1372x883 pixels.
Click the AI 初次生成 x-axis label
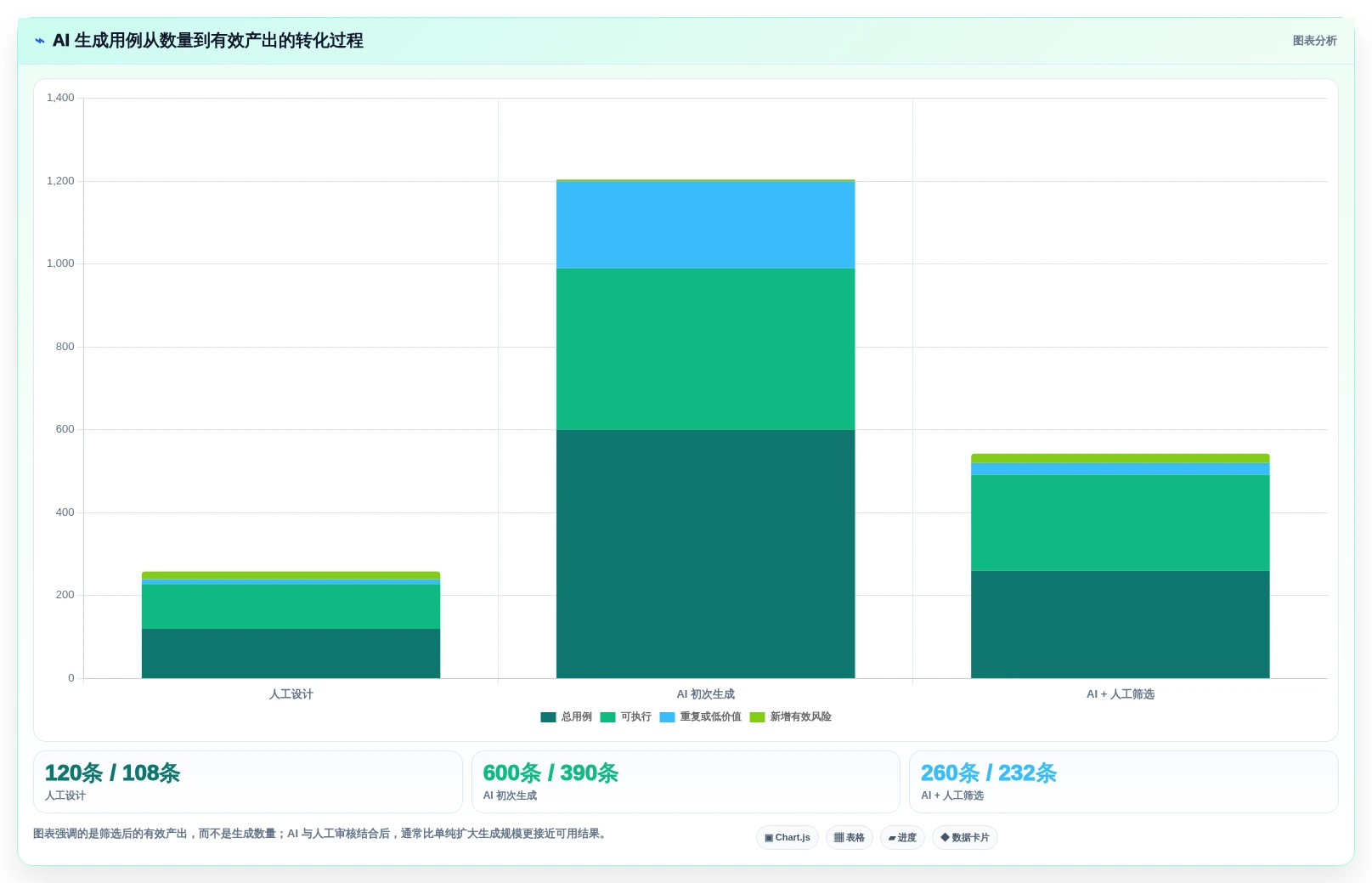pyautogui.click(x=705, y=694)
